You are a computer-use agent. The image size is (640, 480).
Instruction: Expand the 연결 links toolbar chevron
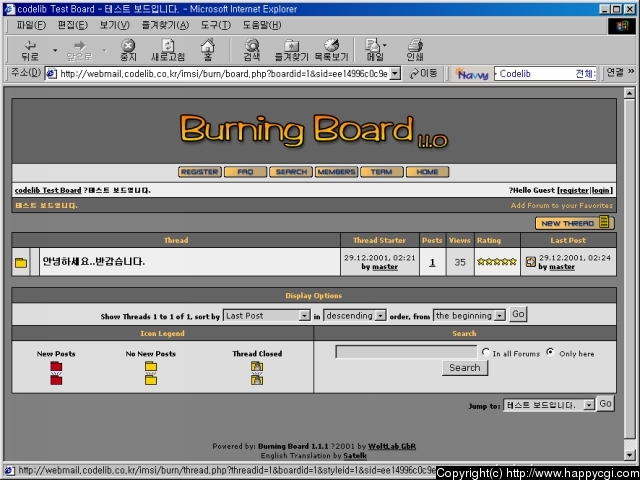coord(631,71)
